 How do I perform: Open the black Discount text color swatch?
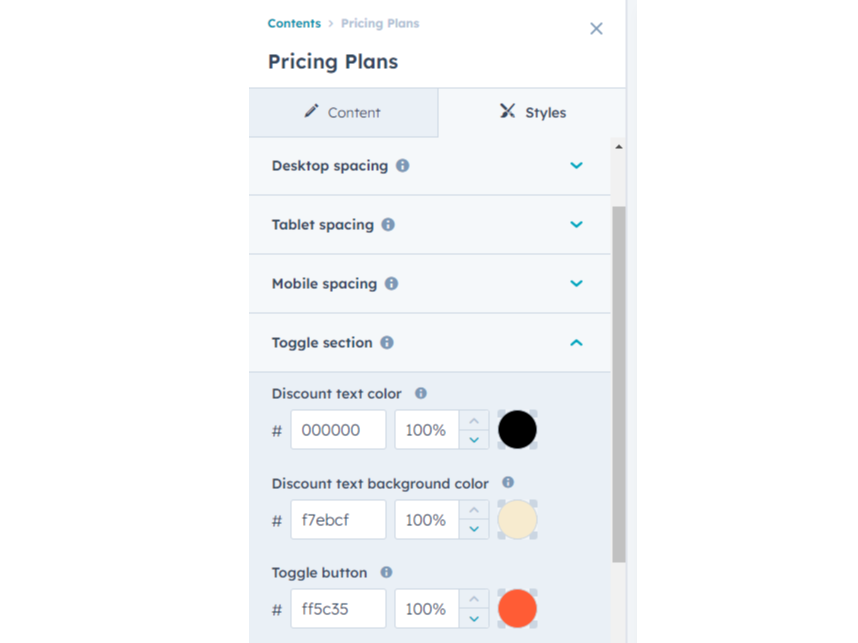[516, 429]
